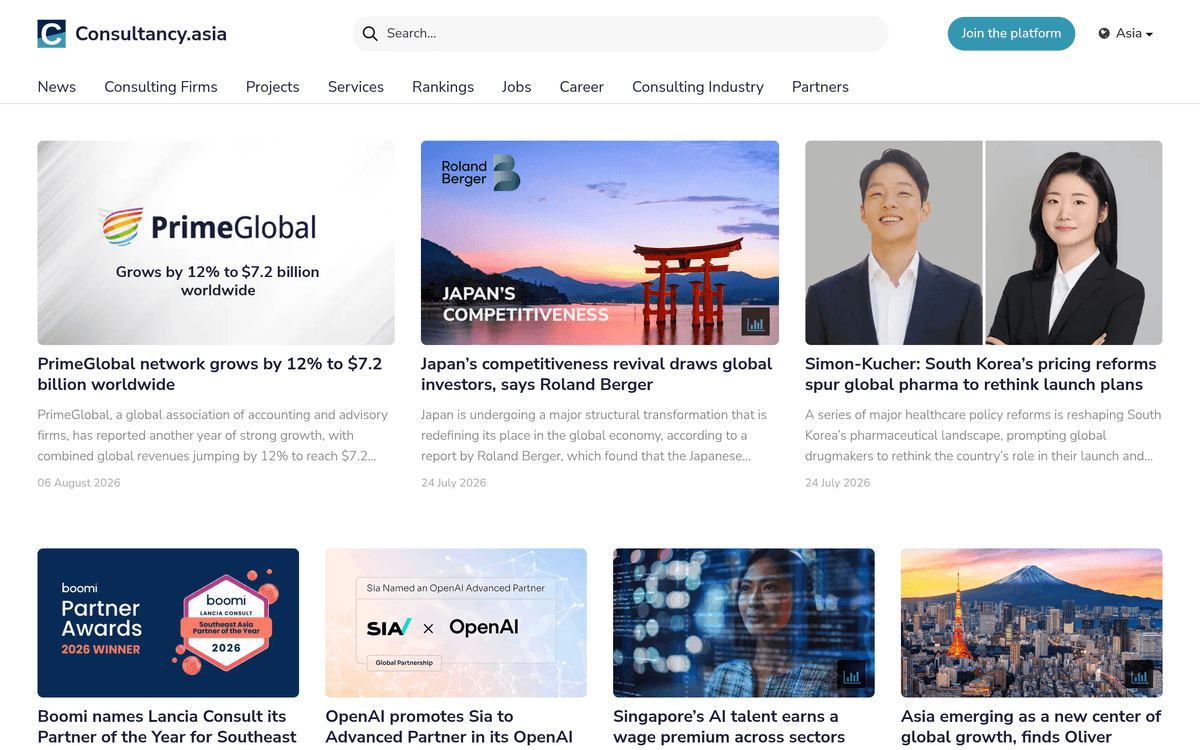
Task: Click the search magnifier icon
Action: click(x=370, y=33)
